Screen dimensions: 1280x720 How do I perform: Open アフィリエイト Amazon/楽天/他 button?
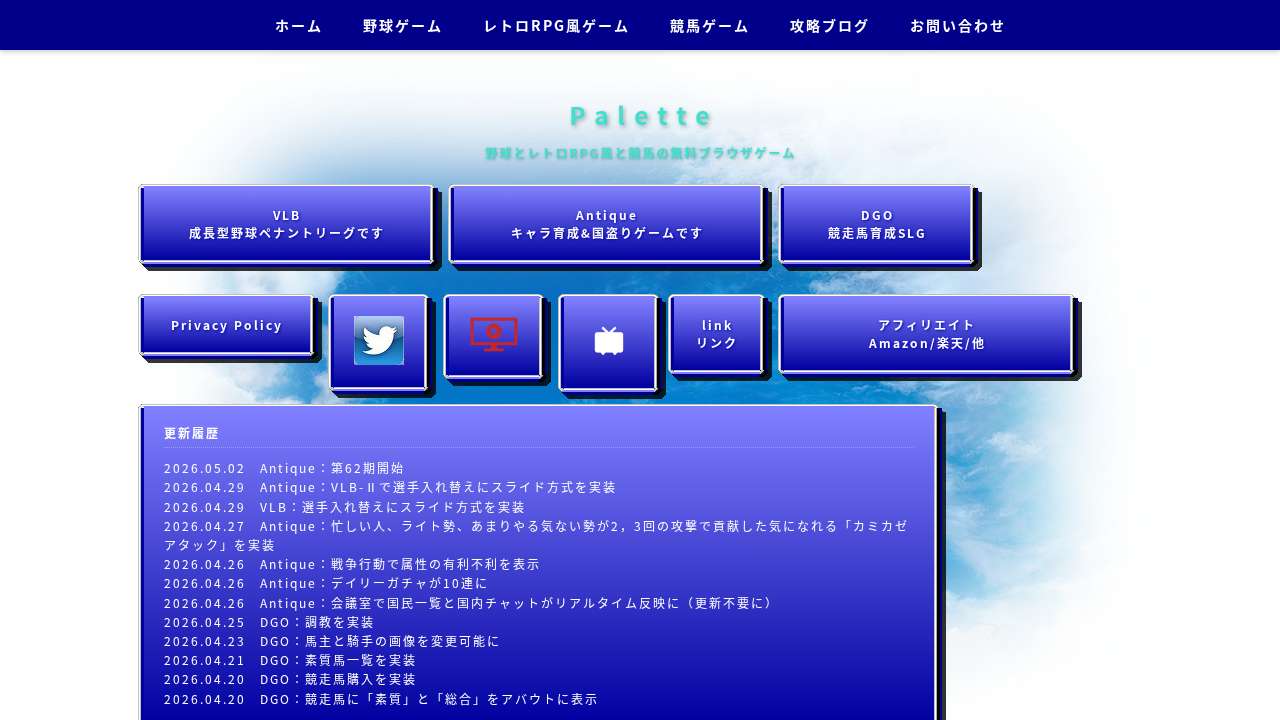[x=926, y=334]
